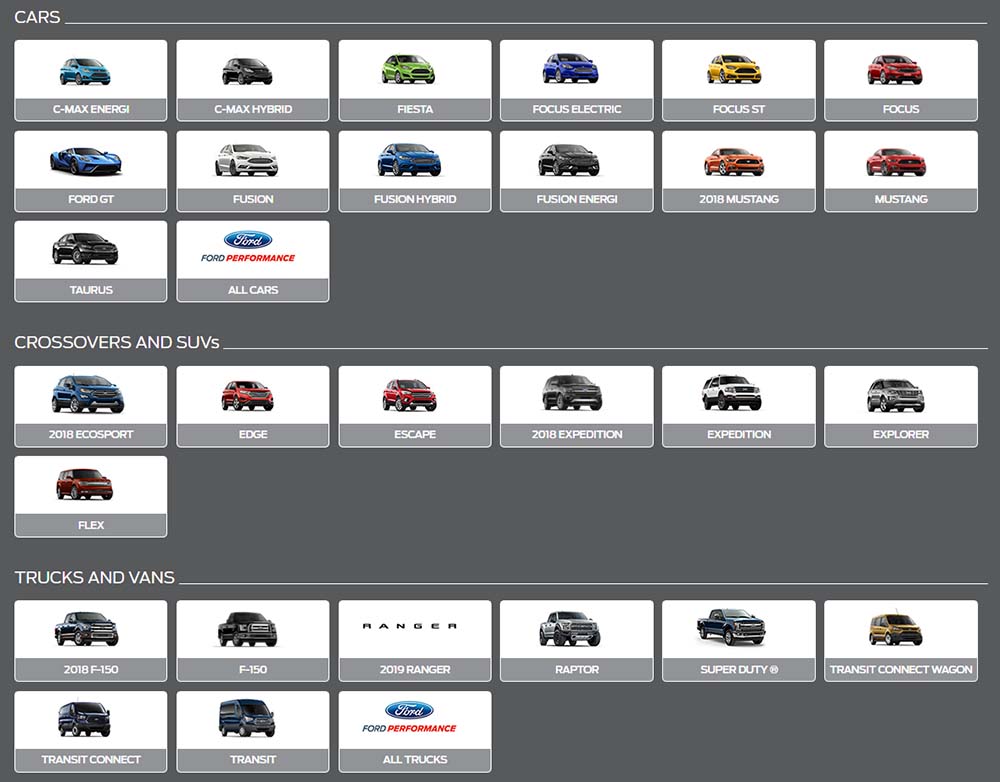This screenshot has height=782, width=1000.
Task: Click the Taurus label bar
Action: pyautogui.click(x=91, y=290)
